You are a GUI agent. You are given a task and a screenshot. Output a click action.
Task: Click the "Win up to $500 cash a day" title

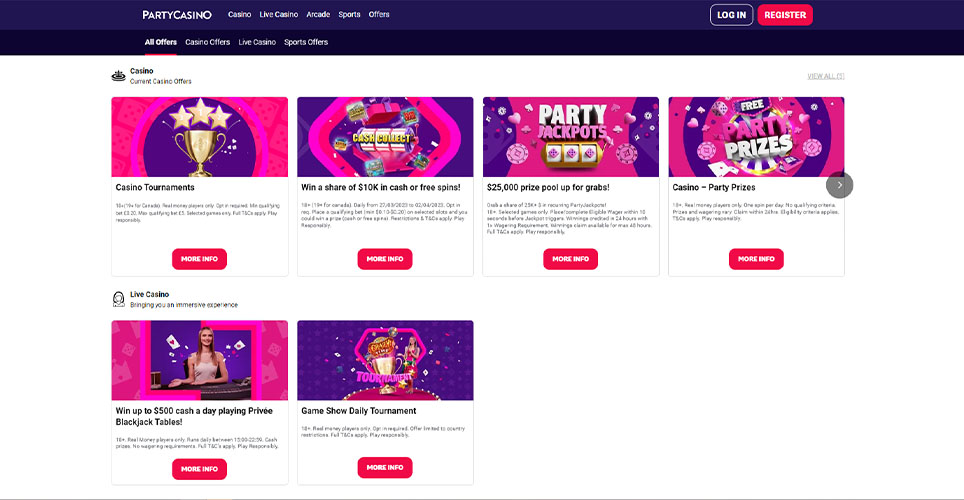tap(194, 416)
